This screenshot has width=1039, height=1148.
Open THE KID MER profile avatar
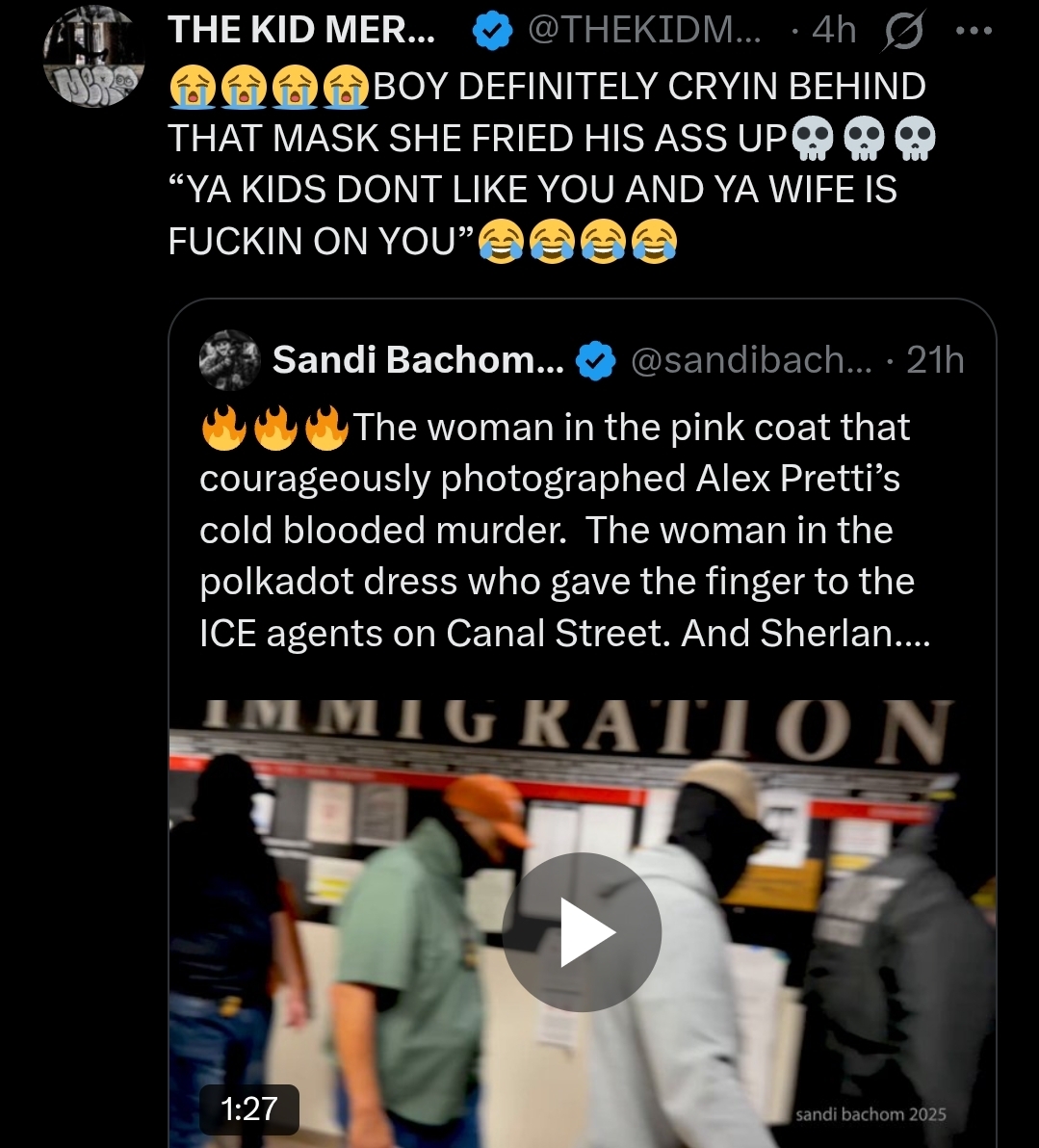[x=93, y=57]
